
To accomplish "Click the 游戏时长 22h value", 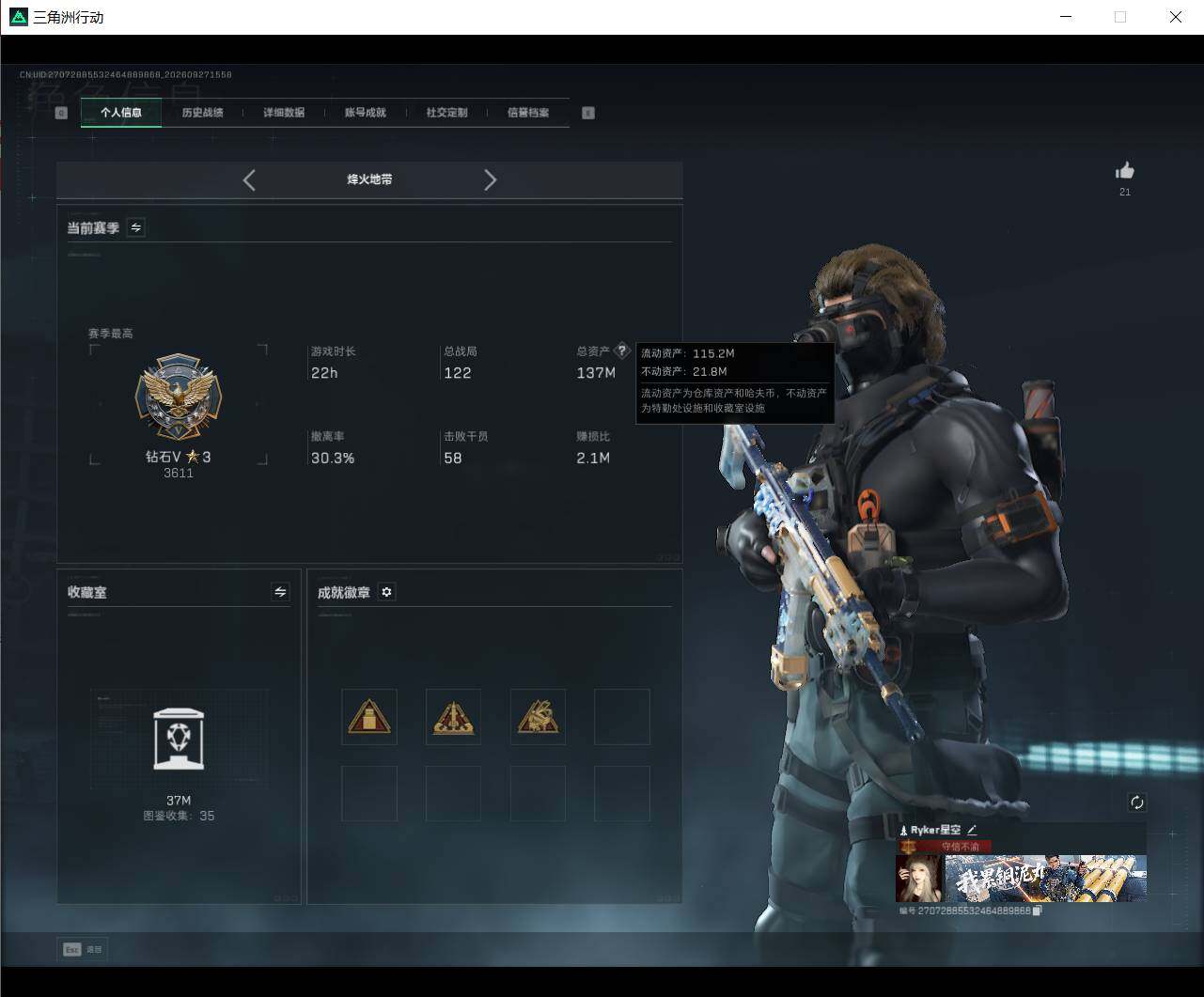I will [x=324, y=373].
